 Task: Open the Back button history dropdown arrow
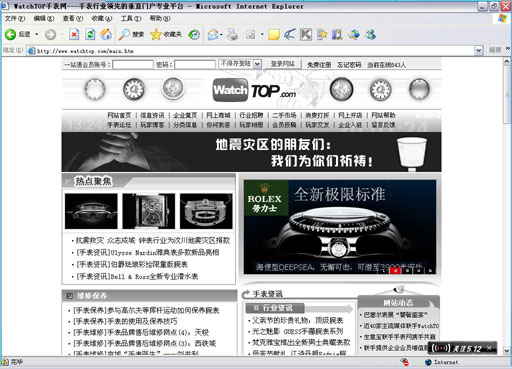37,34
